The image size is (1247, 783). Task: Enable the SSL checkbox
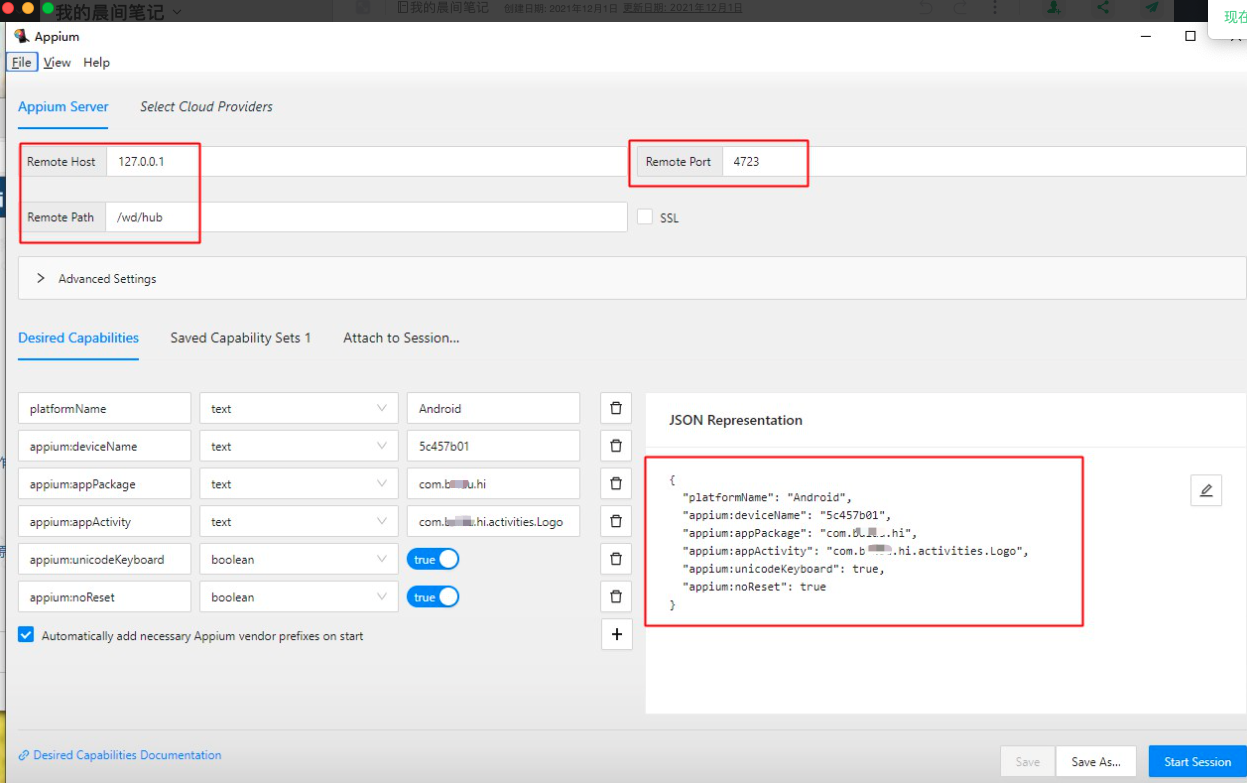tap(645, 217)
